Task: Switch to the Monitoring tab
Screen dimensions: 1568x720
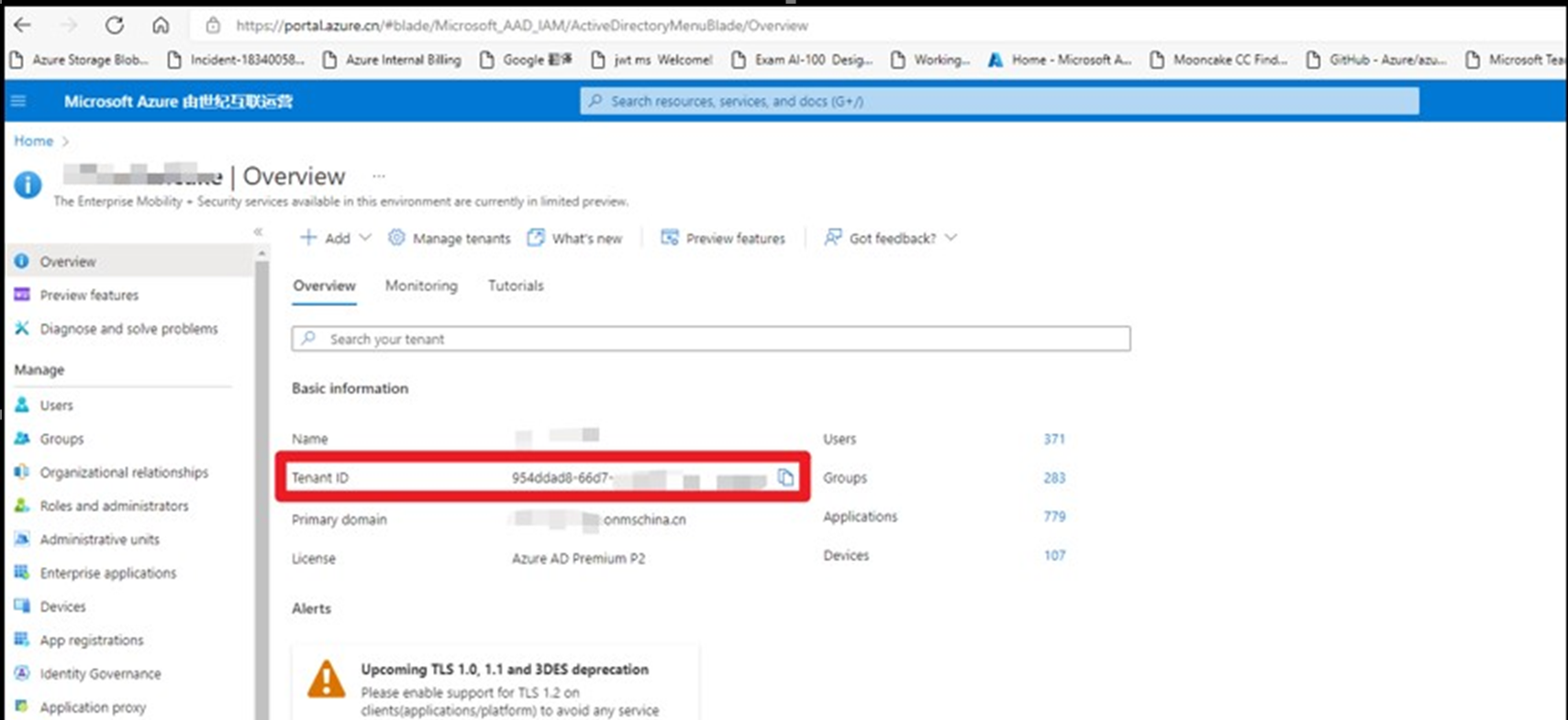Action: click(421, 286)
